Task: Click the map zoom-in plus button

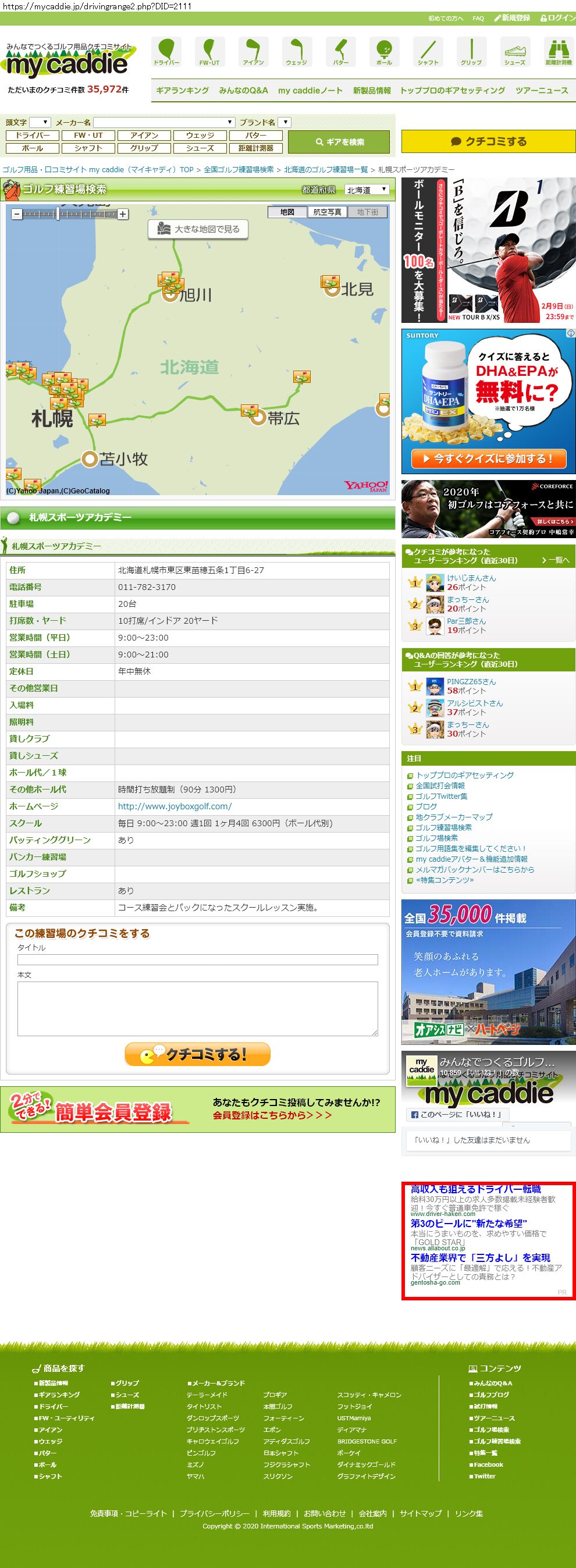Action: (123, 214)
